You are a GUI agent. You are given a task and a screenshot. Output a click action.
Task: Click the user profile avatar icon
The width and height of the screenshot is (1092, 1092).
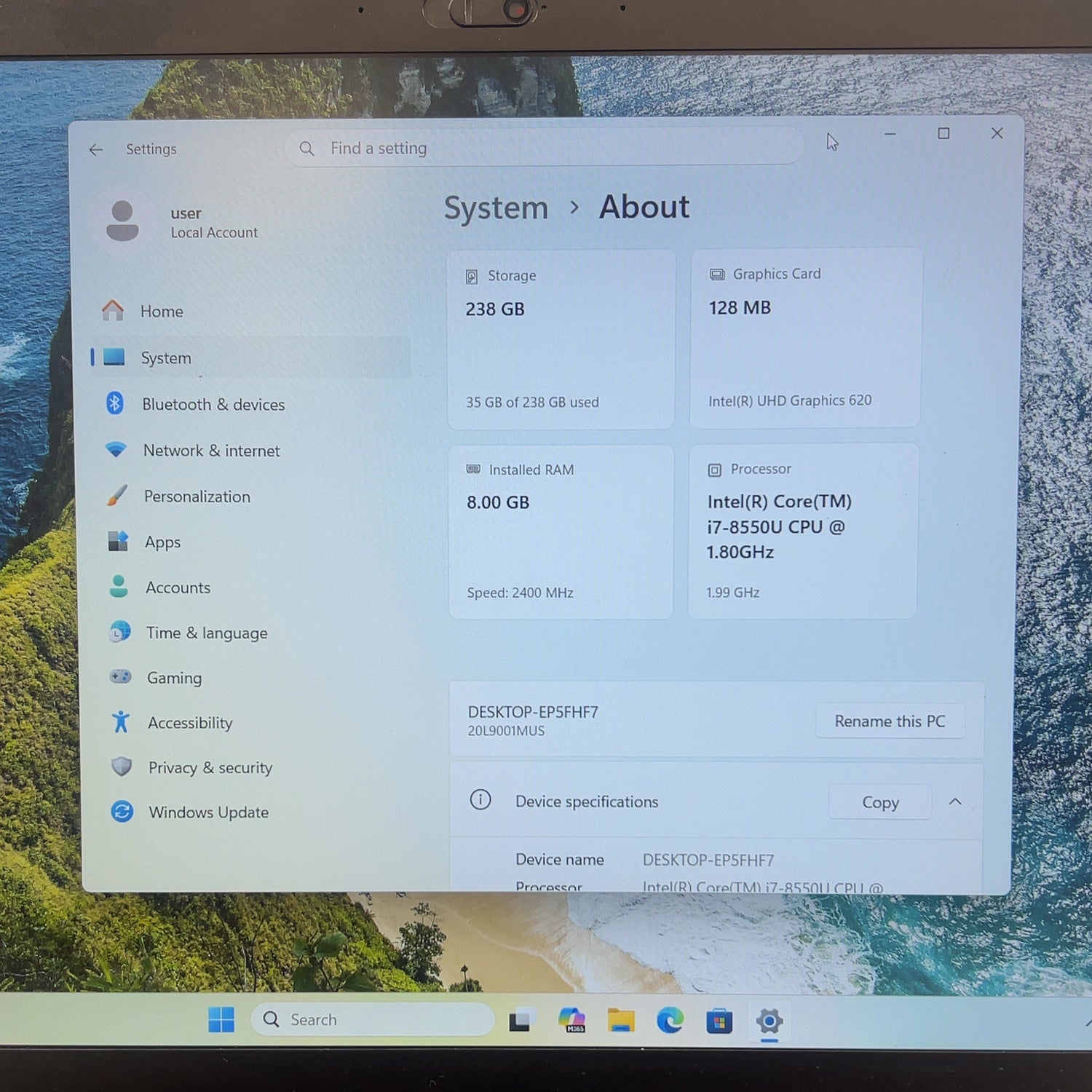pyautogui.click(x=122, y=221)
